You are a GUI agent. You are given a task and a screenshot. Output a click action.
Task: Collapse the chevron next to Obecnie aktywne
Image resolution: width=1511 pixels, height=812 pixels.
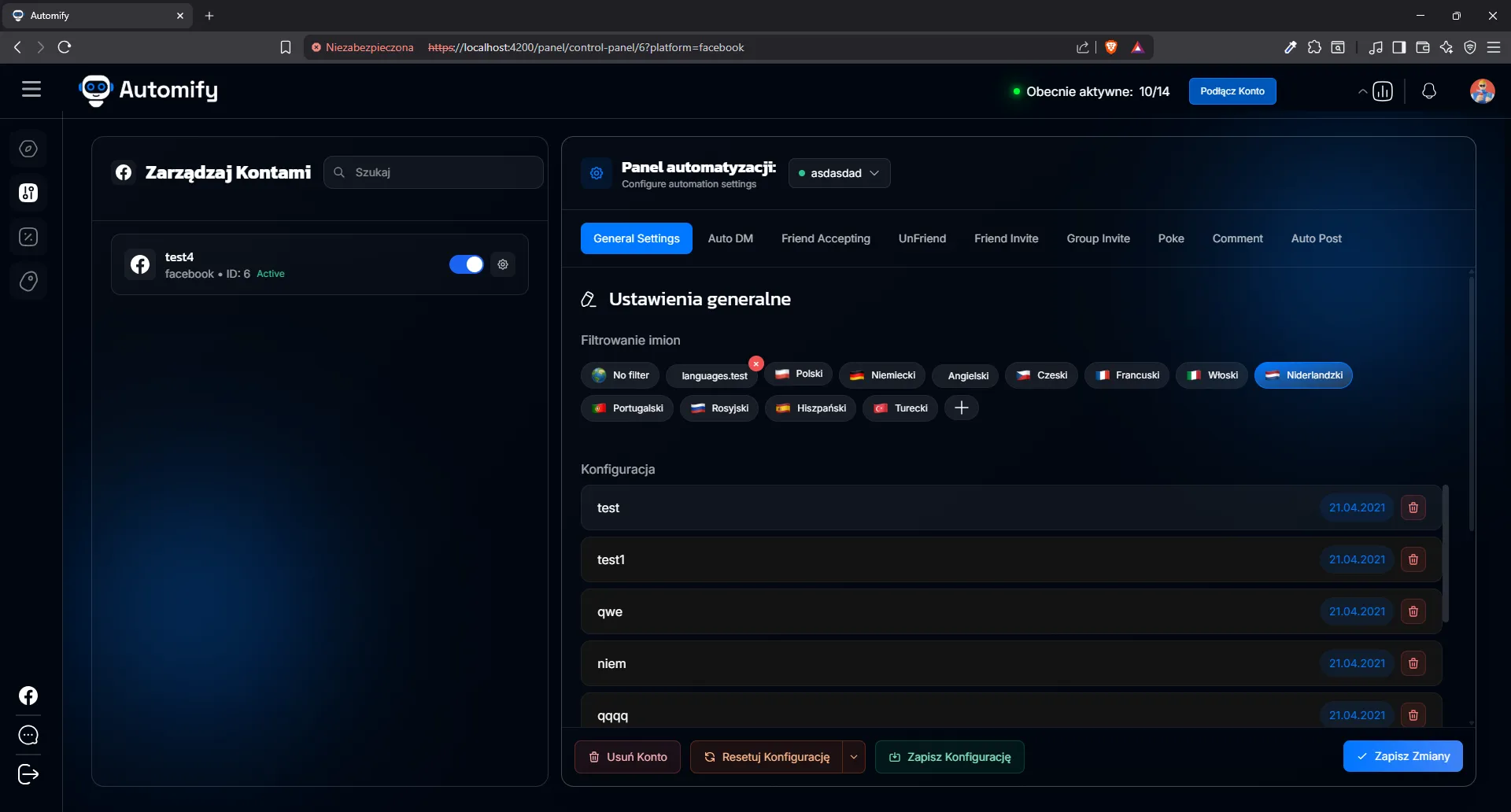click(x=1363, y=90)
